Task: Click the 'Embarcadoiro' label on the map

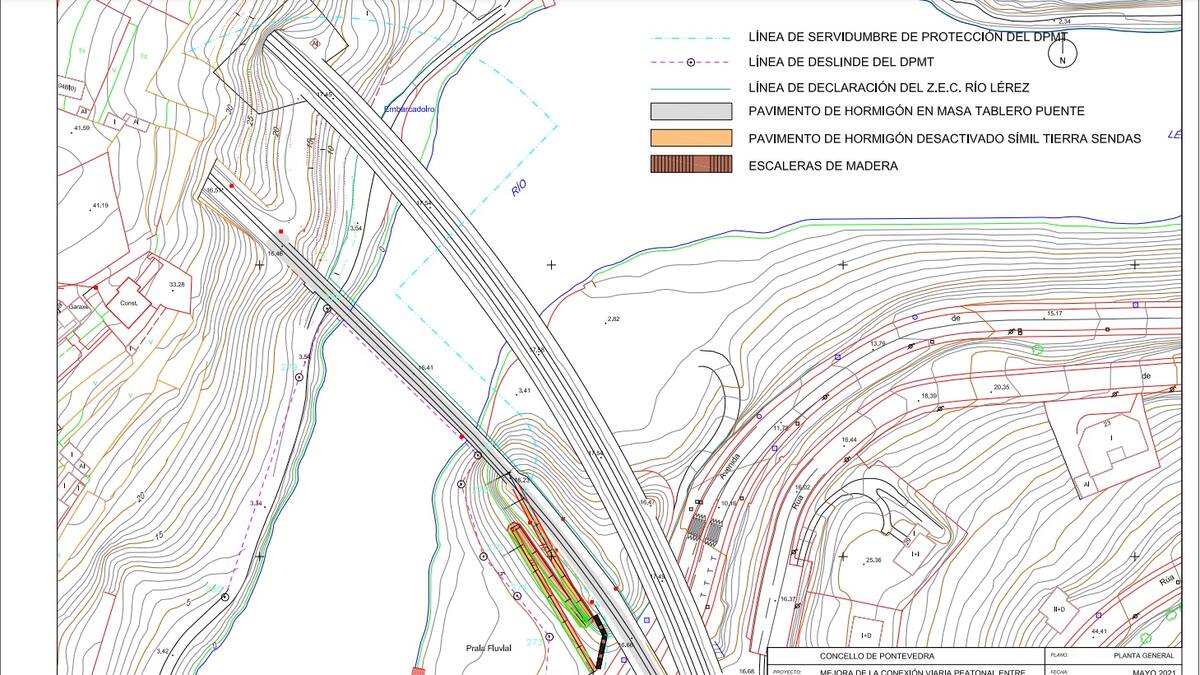Action: [410, 108]
